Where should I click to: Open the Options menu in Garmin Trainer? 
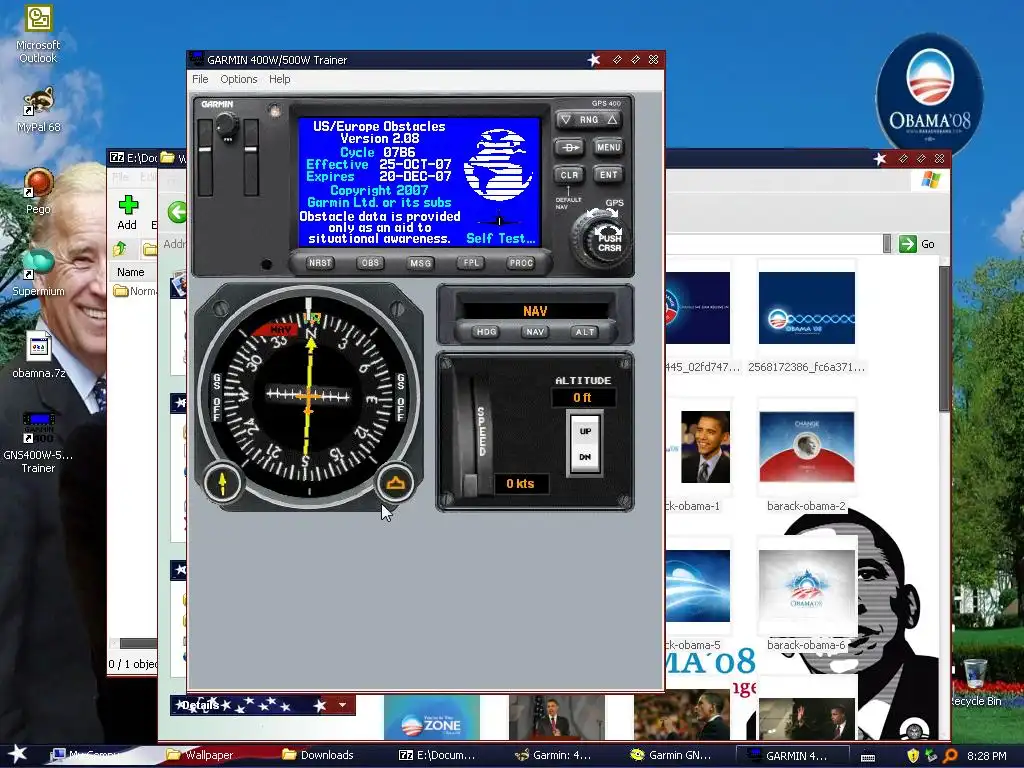[238, 79]
